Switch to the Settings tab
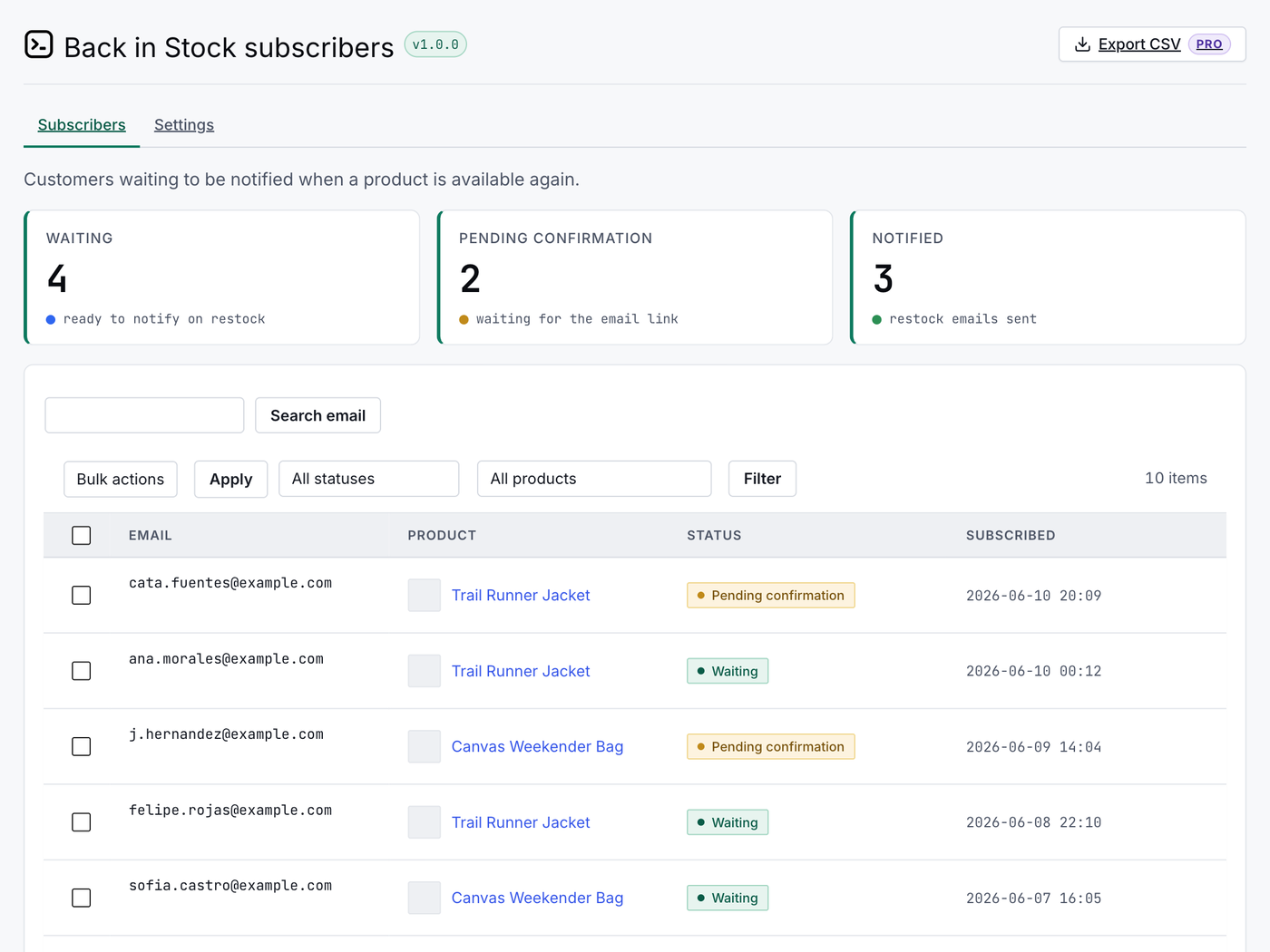This screenshot has height=952, width=1270. (184, 125)
